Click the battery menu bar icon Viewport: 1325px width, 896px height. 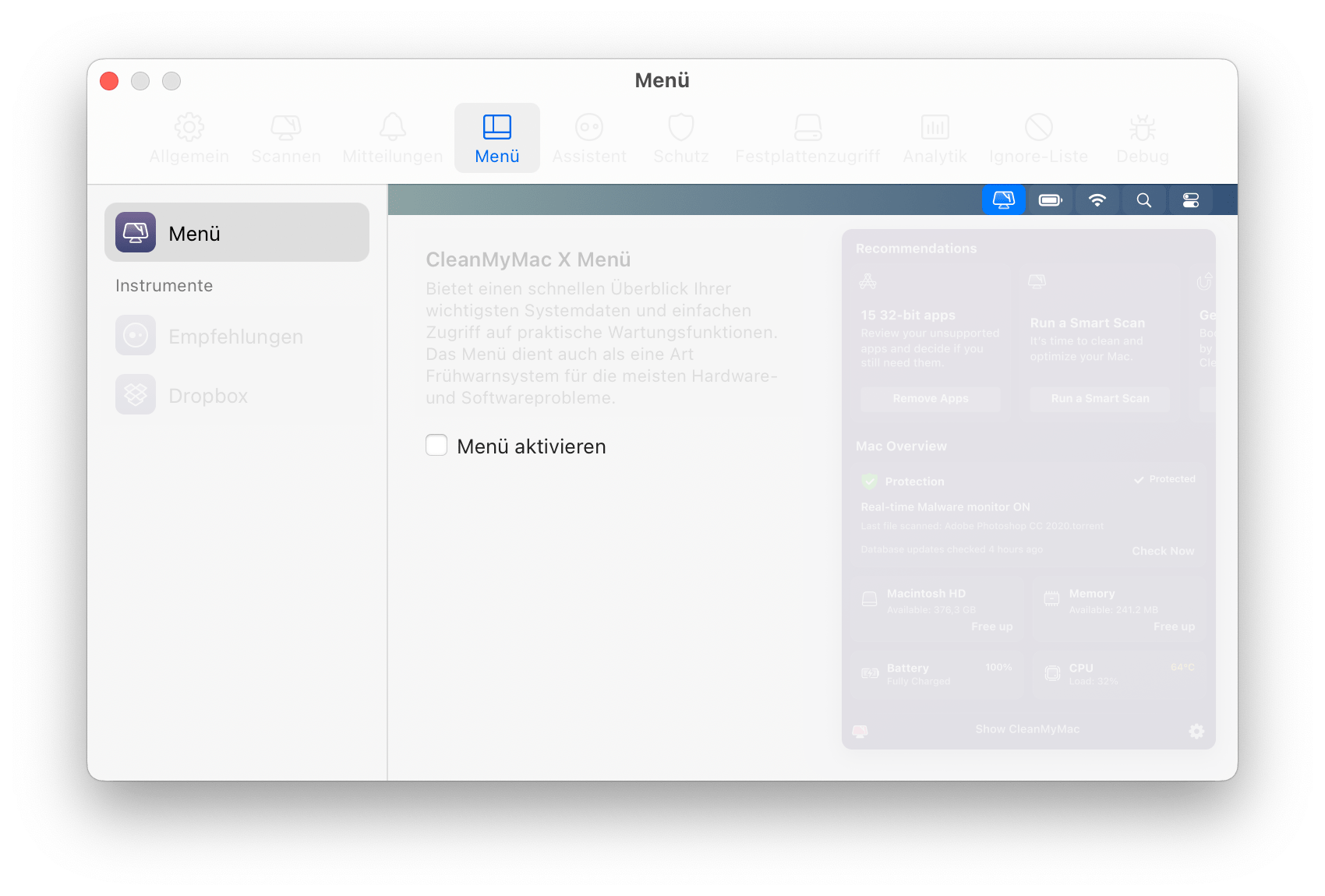pos(1051,200)
